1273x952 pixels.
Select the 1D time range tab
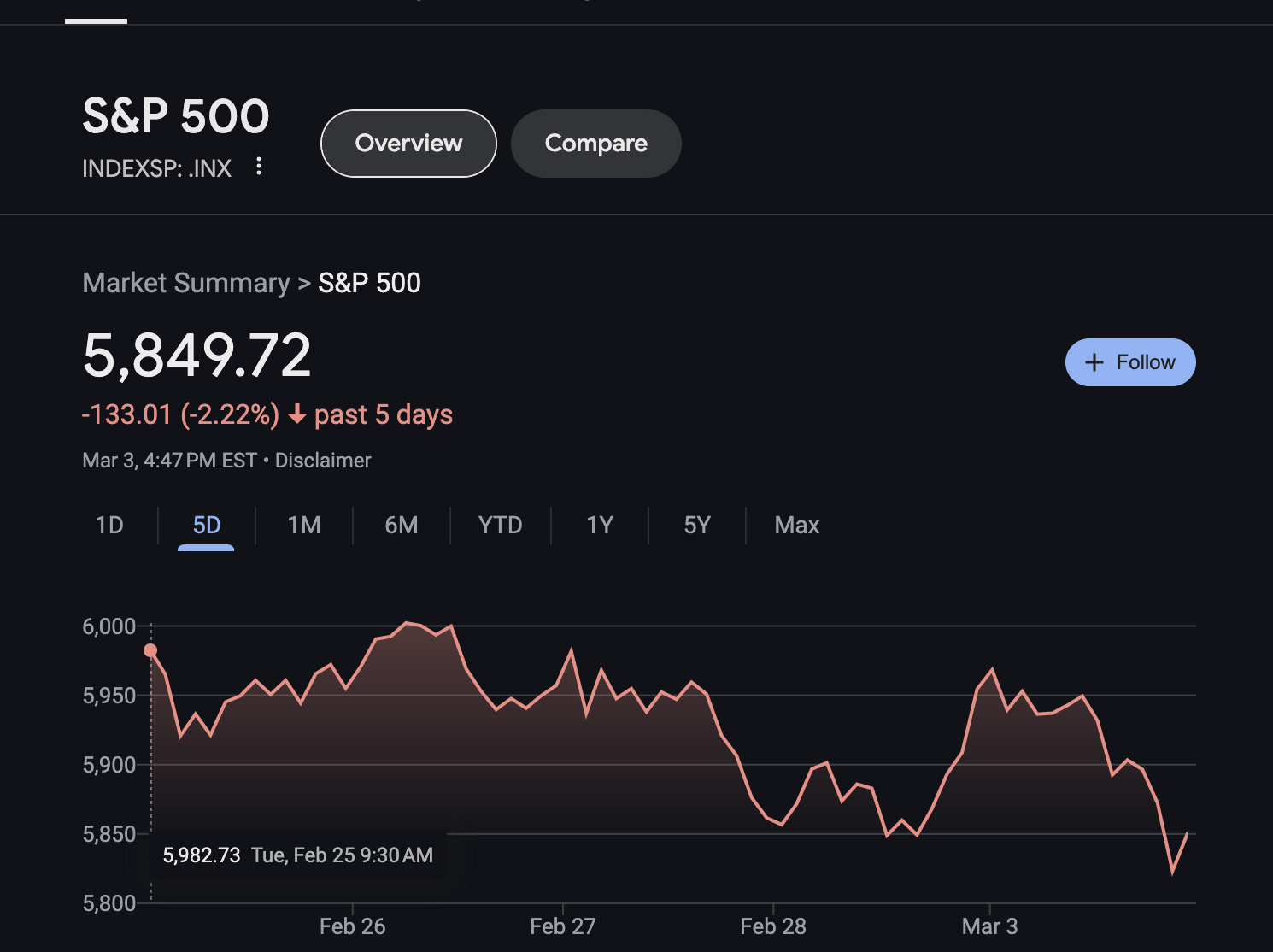[109, 525]
